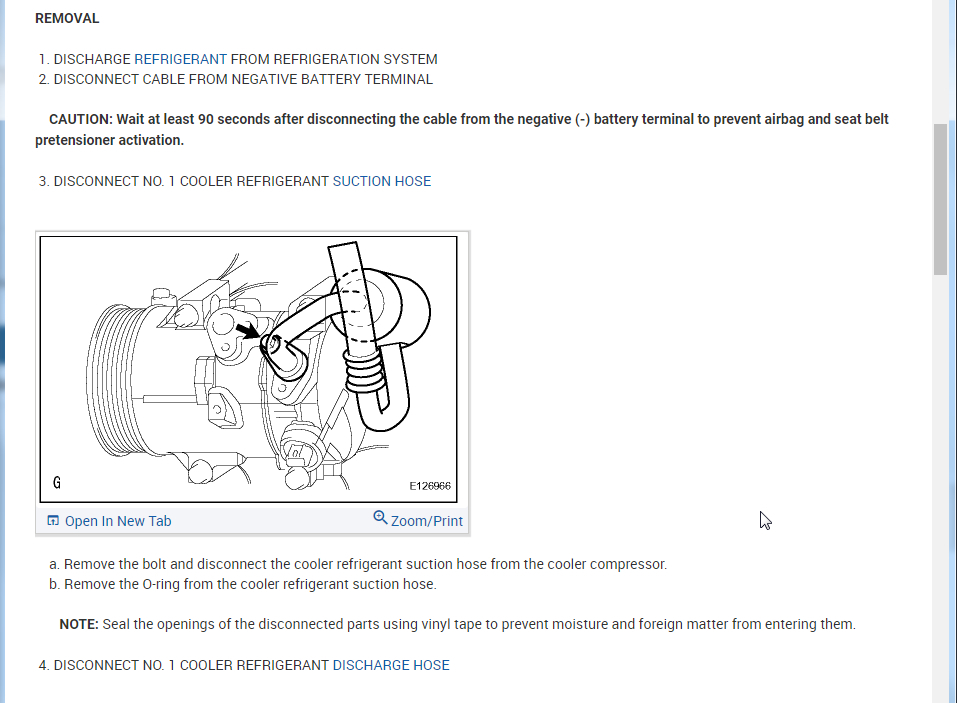
Task: Click Open In New Tab link
Action: (x=118, y=521)
